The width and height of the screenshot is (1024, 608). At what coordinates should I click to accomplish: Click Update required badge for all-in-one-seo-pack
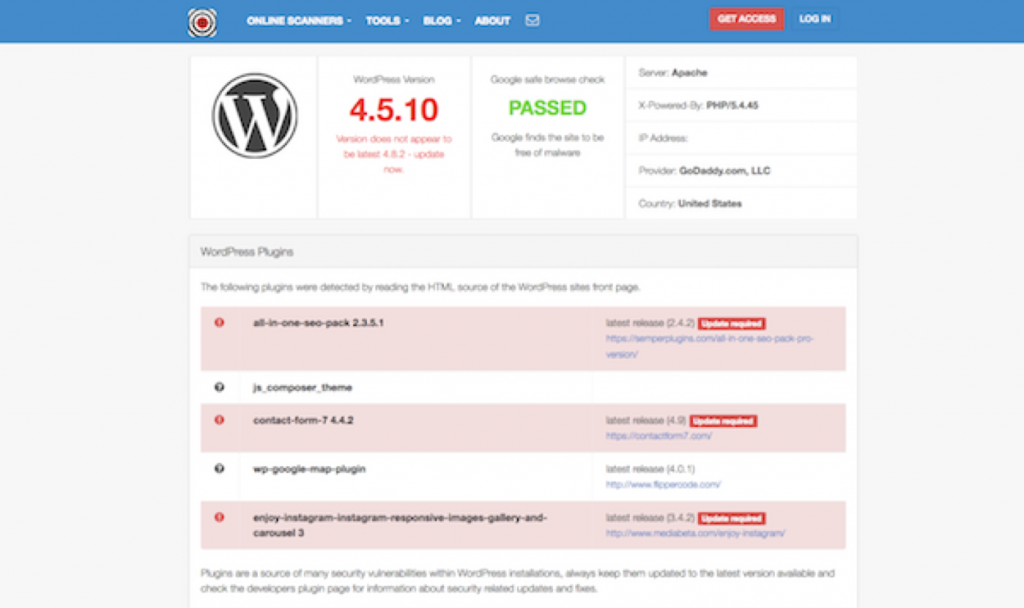coord(731,324)
